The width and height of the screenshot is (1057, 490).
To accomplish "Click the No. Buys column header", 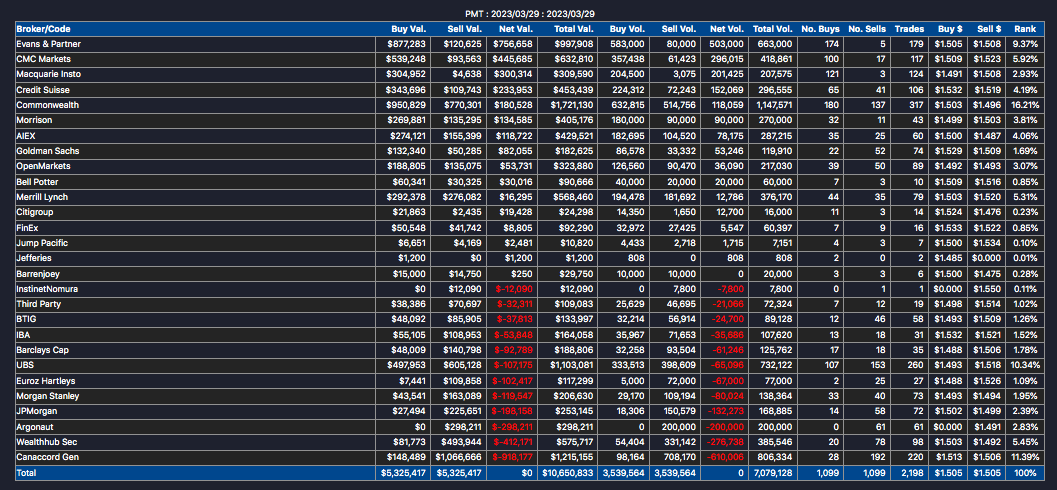I will point(820,29).
